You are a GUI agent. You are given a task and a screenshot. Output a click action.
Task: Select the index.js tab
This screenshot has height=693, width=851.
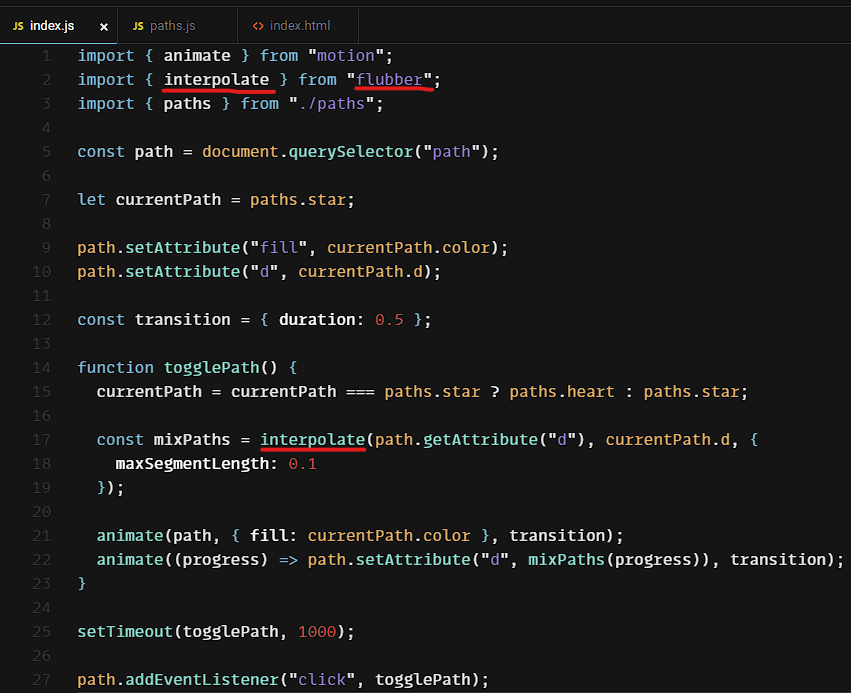[52, 25]
